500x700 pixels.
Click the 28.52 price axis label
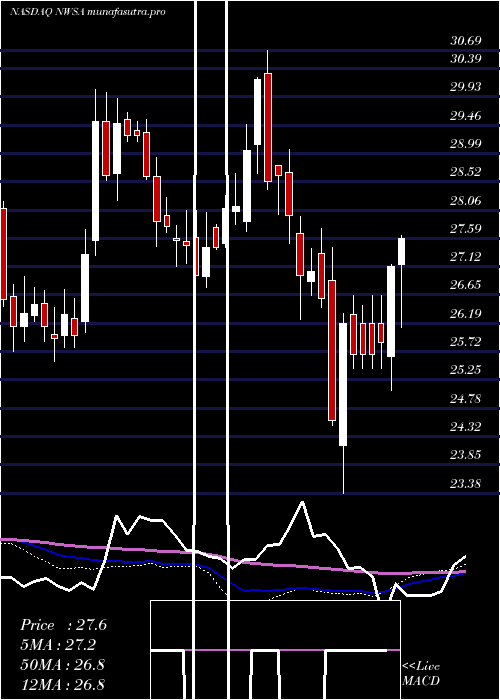tap(466, 172)
